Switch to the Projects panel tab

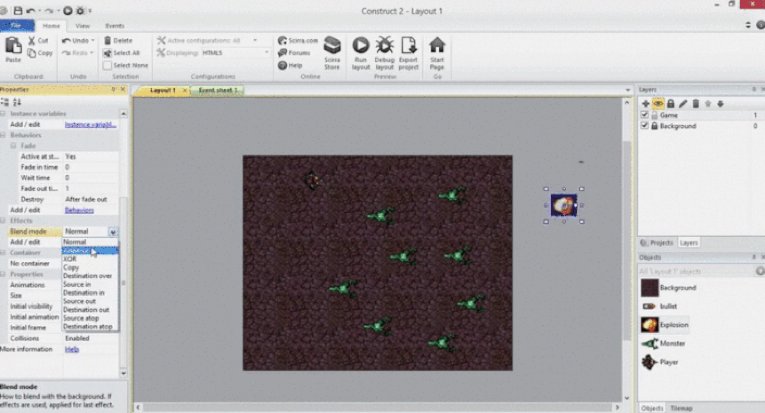(657, 243)
